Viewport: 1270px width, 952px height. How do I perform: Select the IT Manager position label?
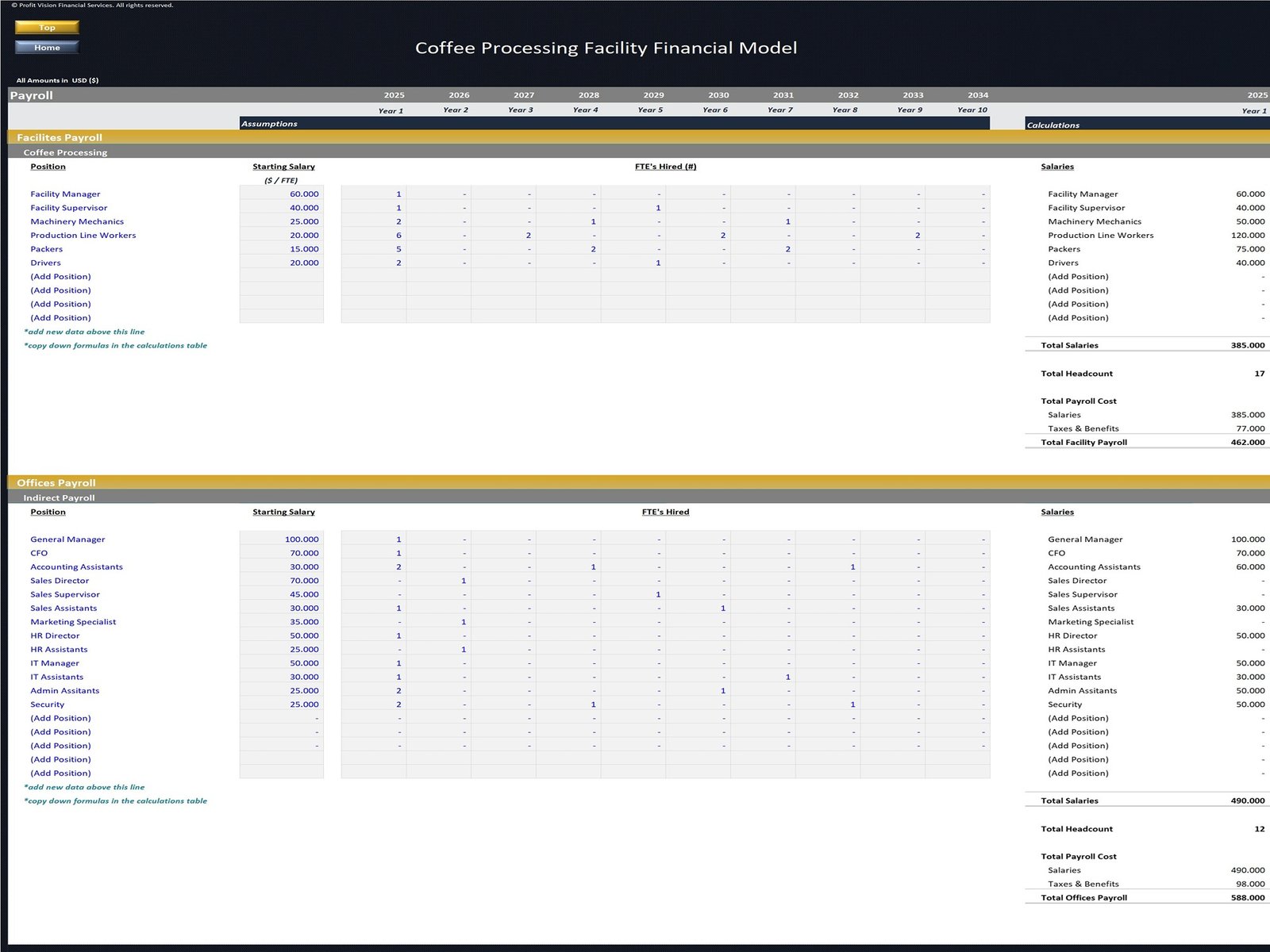pyautogui.click(x=55, y=663)
